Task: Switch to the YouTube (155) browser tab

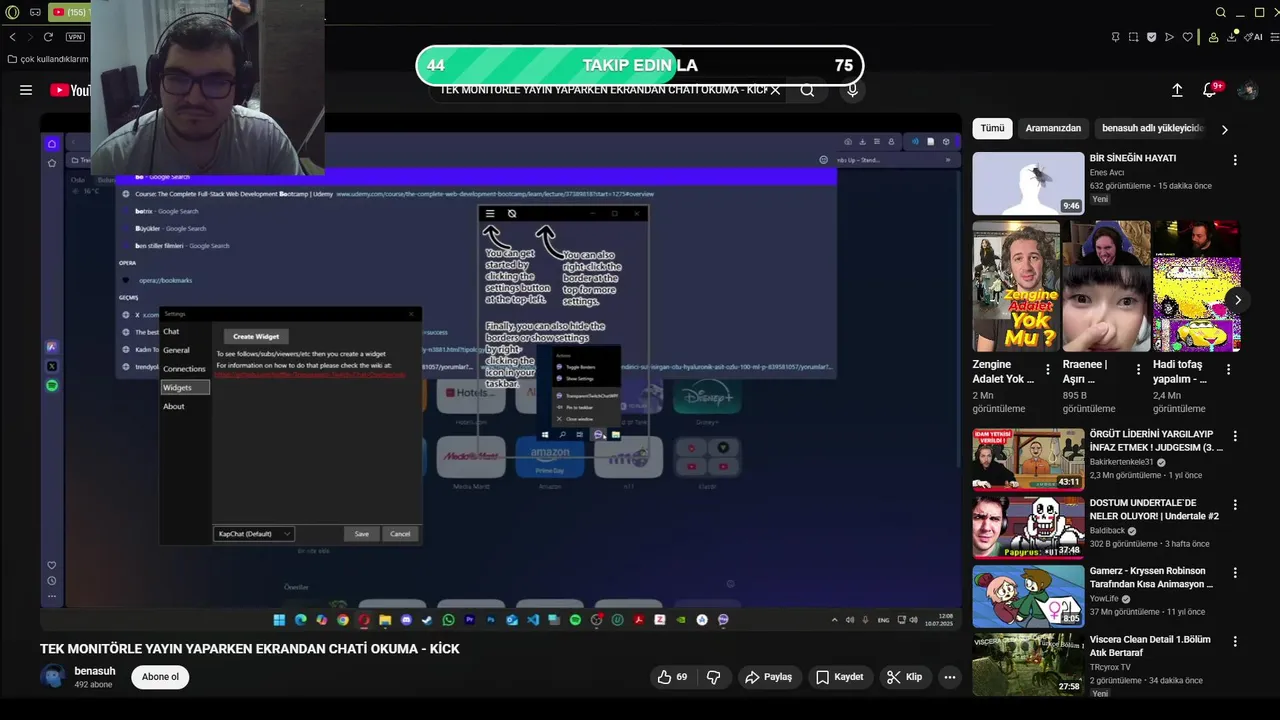Action: (x=68, y=12)
